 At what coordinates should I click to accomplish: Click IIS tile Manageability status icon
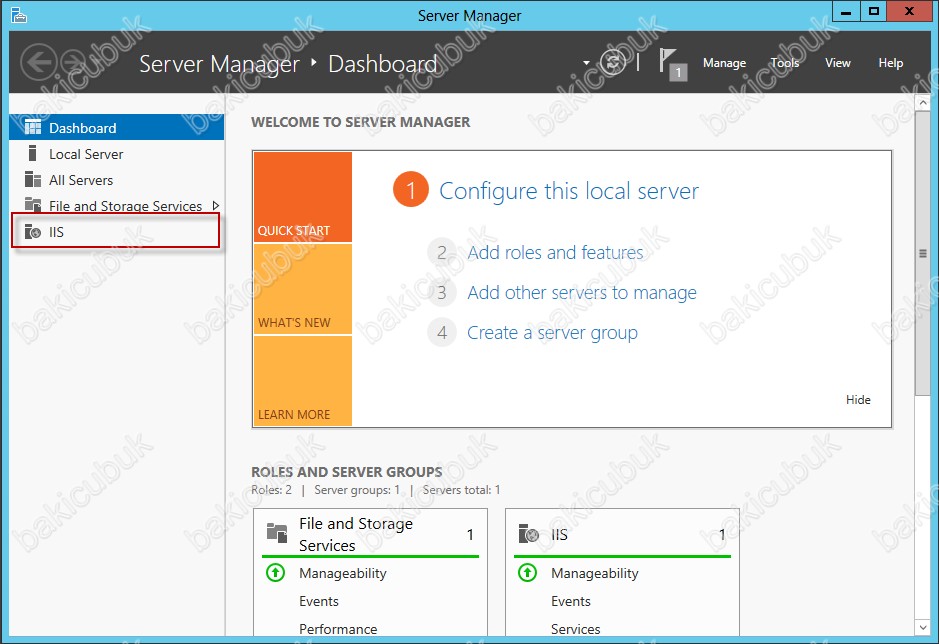point(528,573)
